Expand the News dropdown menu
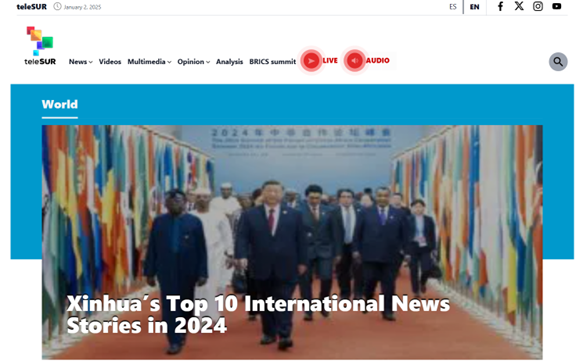 coord(80,62)
